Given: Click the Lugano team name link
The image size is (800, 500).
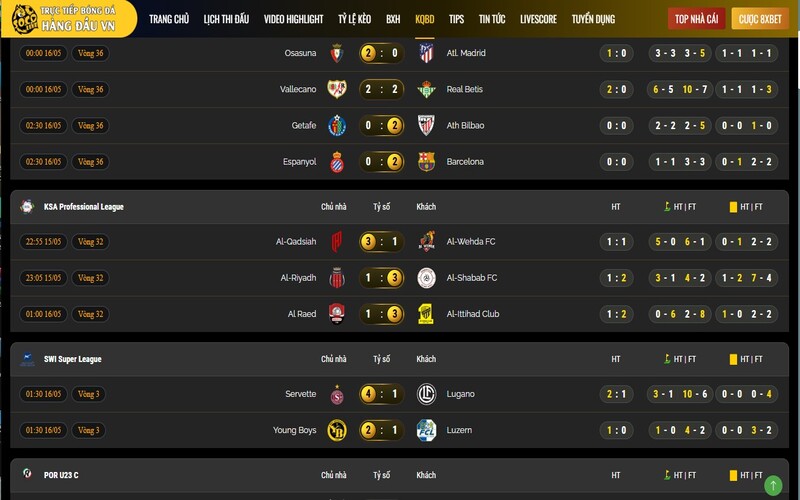Looking at the screenshot, I should pos(461,395).
